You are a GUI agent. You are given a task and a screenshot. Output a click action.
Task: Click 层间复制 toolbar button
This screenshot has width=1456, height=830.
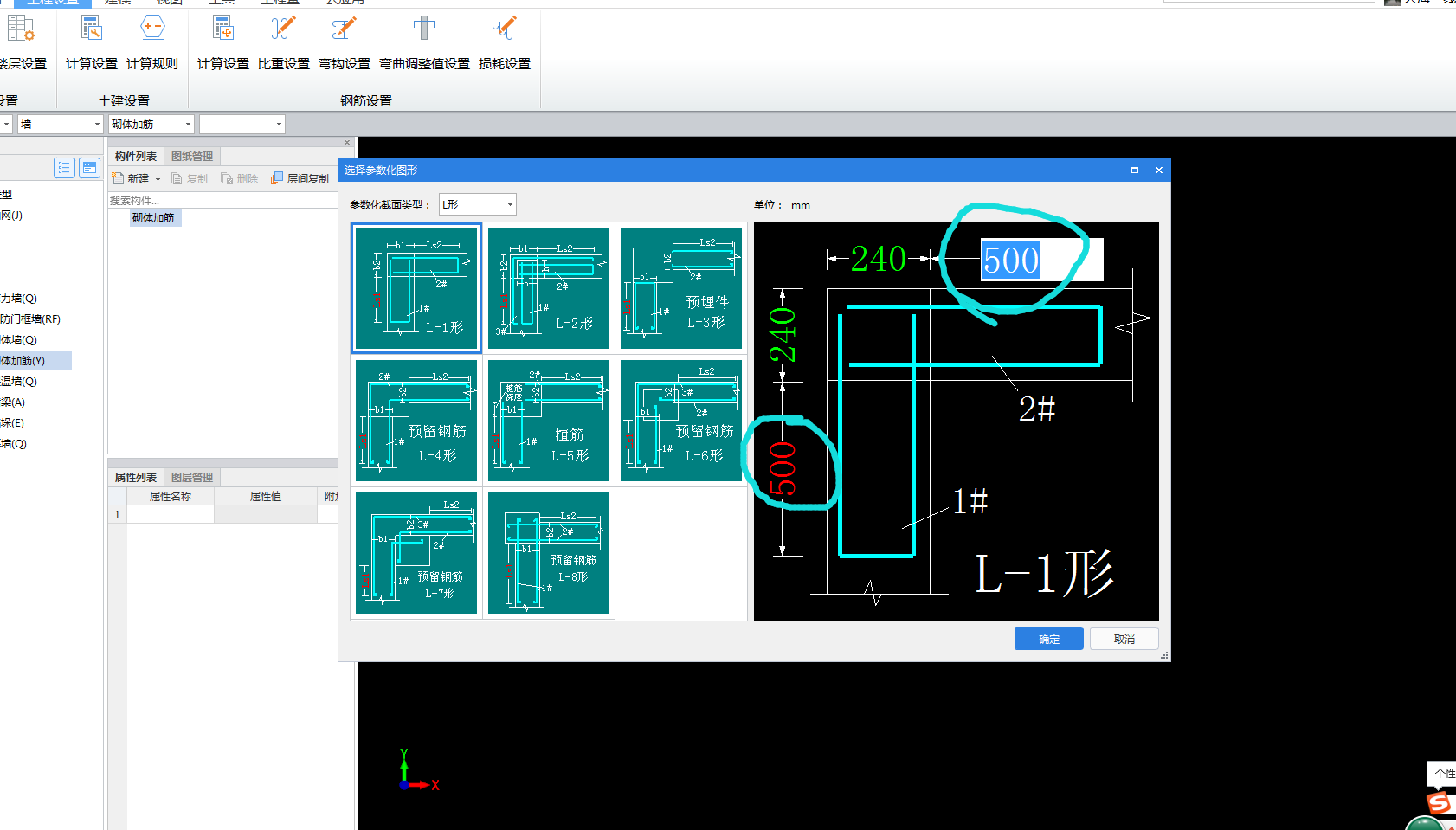(300, 178)
